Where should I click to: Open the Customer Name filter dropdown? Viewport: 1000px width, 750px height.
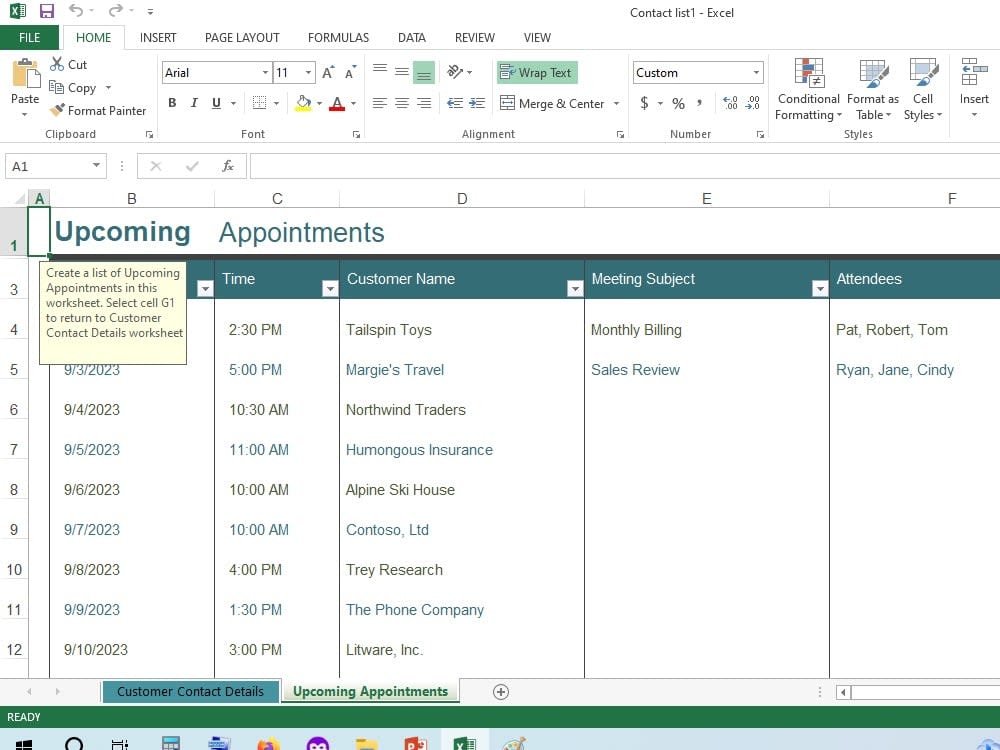[575, 289]
